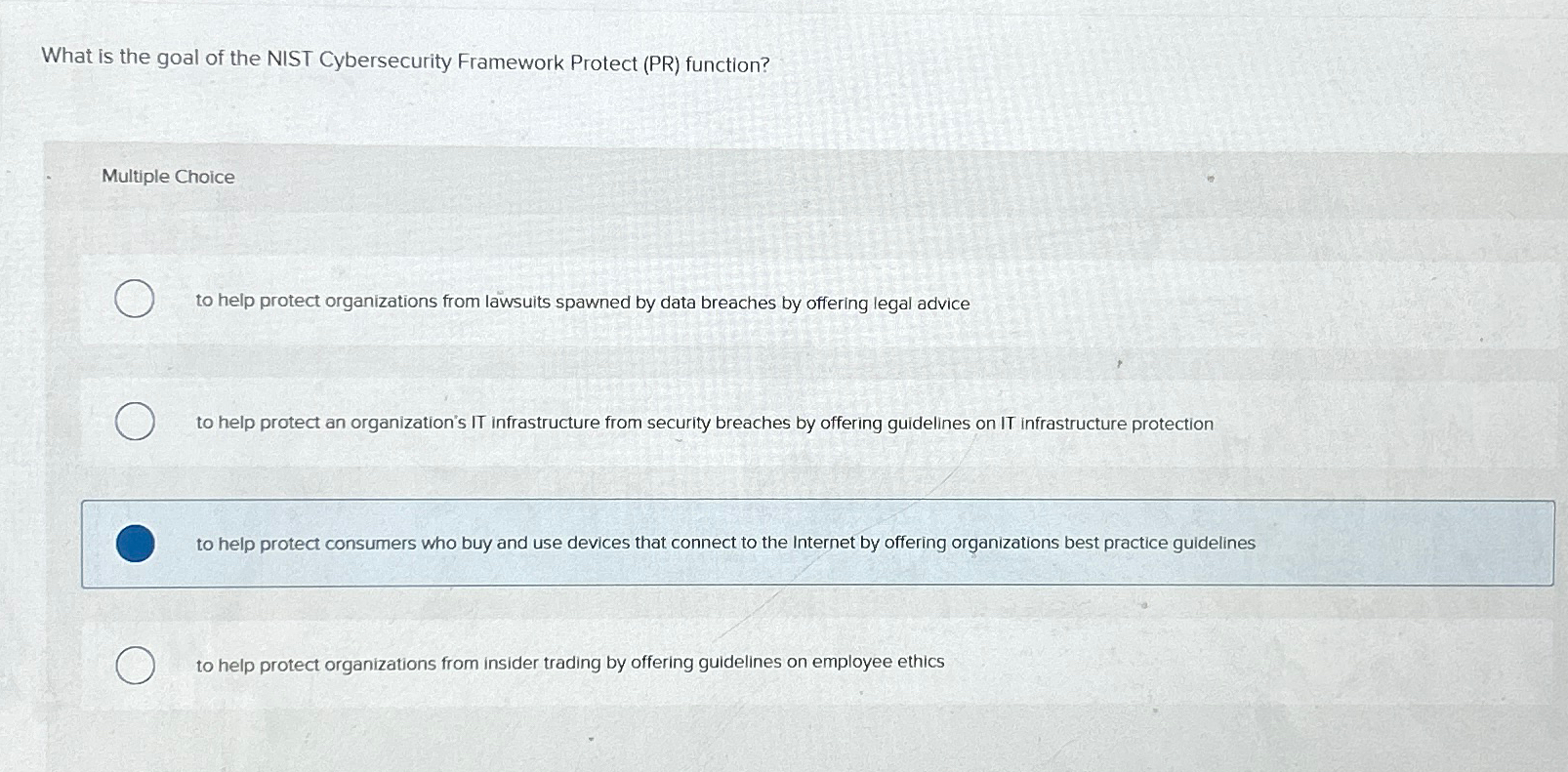Click the Multiple Choice label

click(168, 176)
